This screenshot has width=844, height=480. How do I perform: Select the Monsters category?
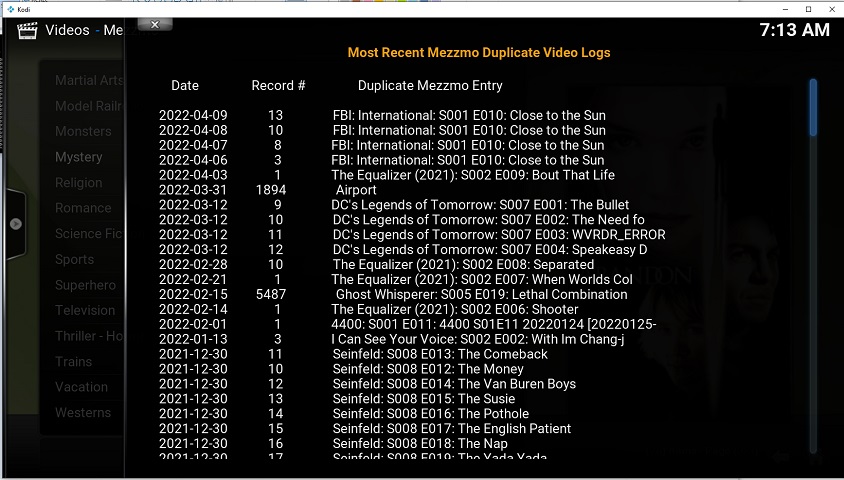pos(83,131)
